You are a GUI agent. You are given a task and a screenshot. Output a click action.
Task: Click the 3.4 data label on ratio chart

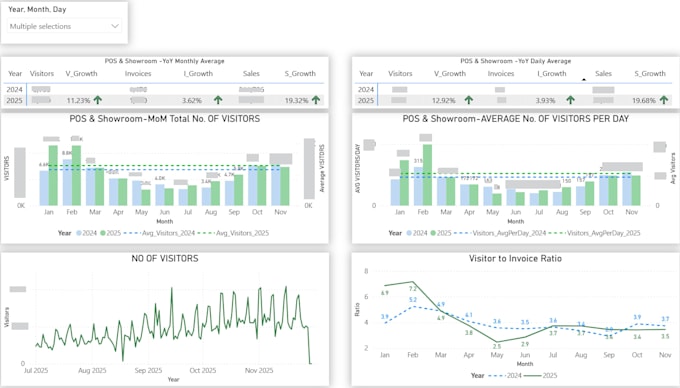click(637, 337)
